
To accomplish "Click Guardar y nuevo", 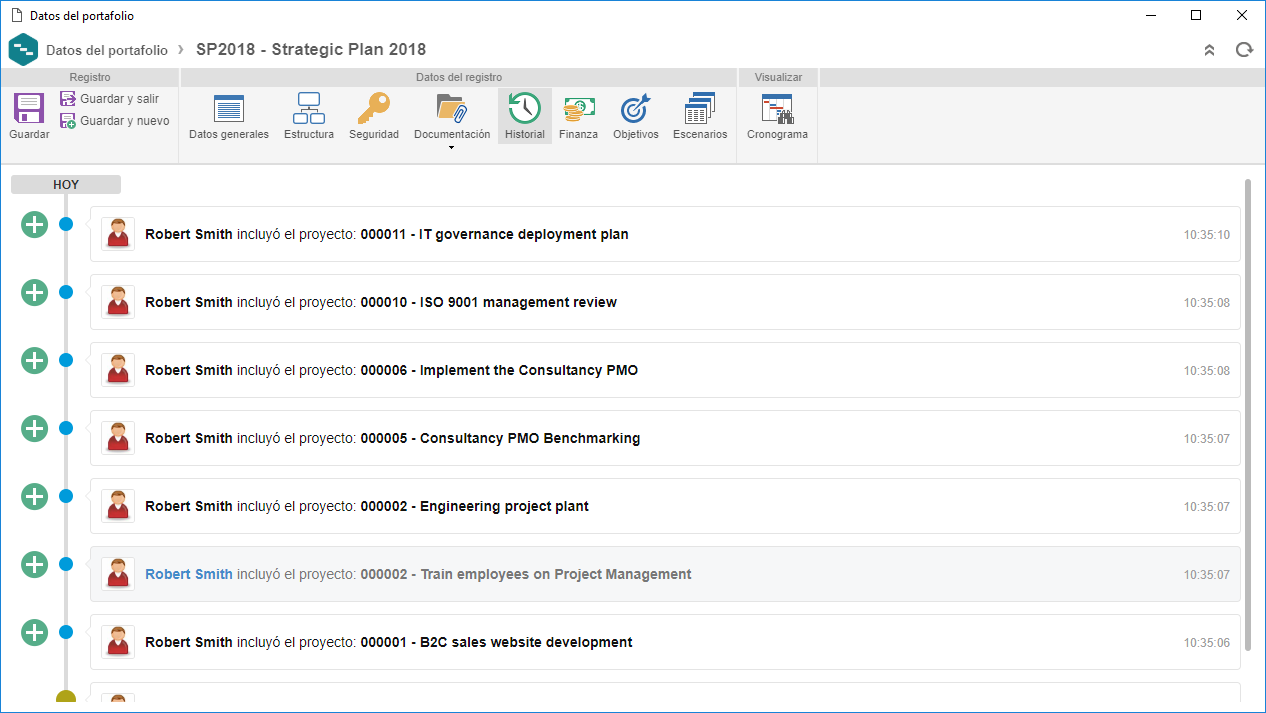I will pyautogui.click(x=114, y=121).
